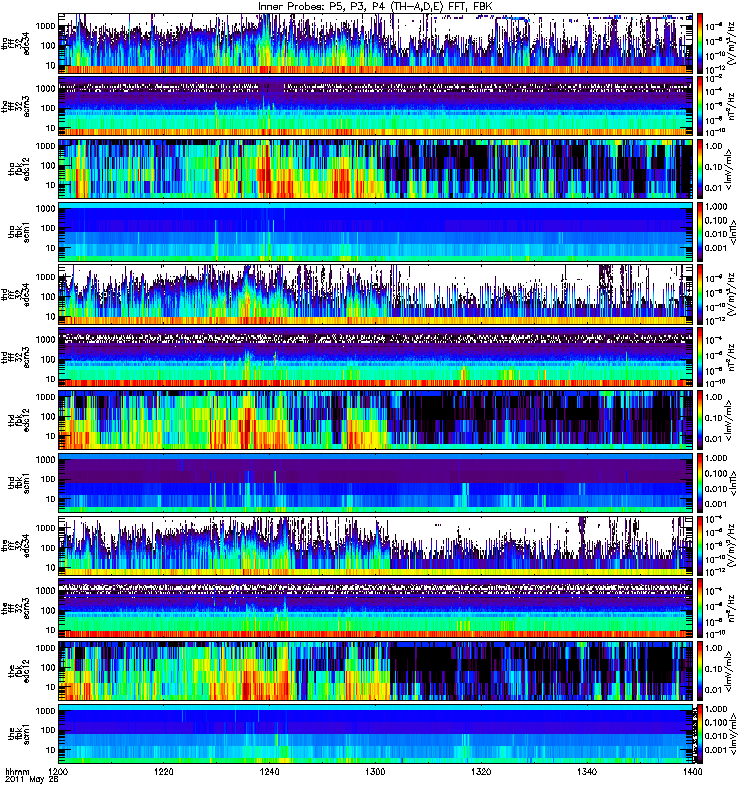Click the "1200" time axis label
750x800 pixels.
58,771
